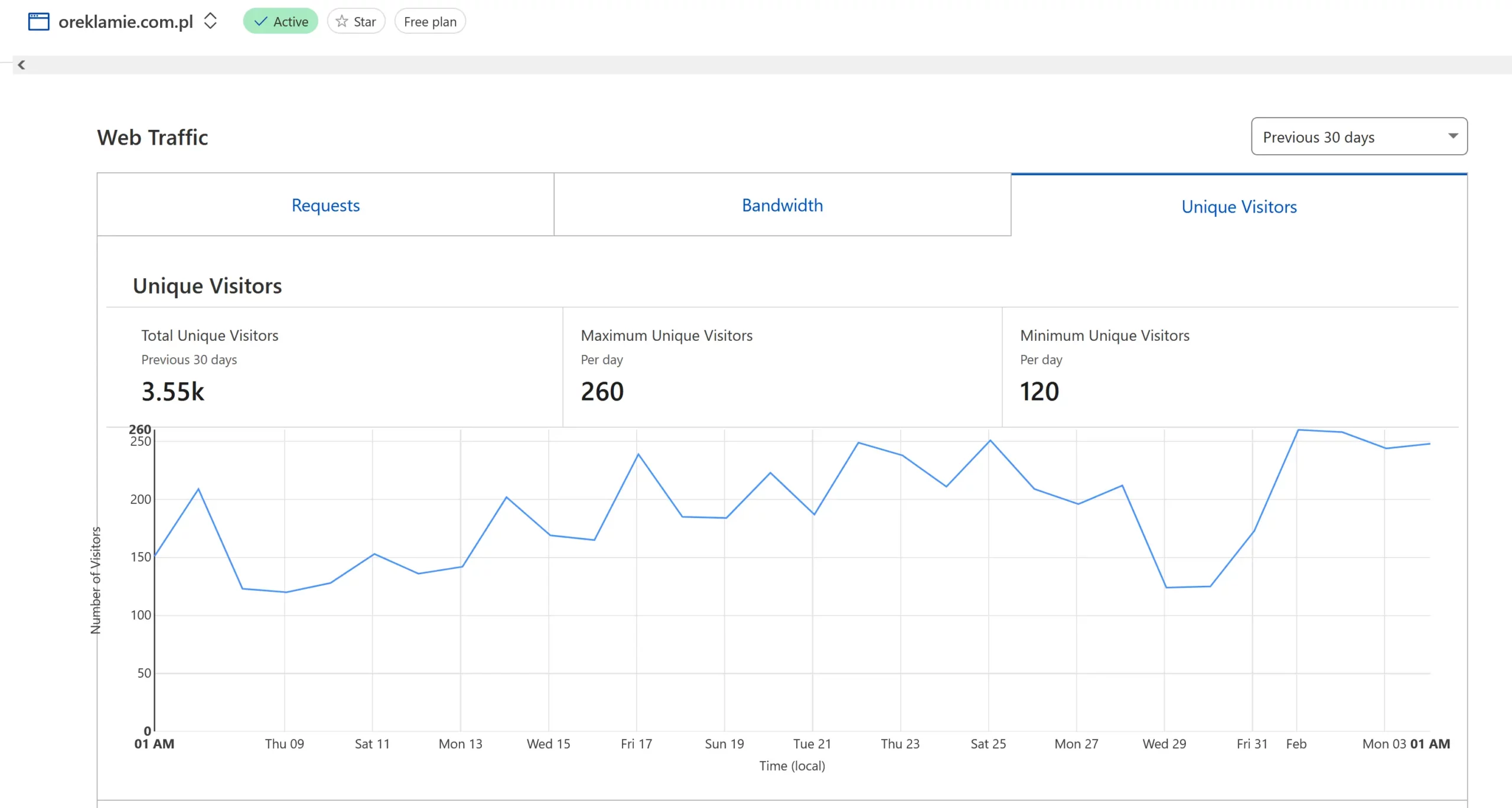Viewport: 1512px width, 808px height.
Task: Click the Wed 29 chart dip point
Action: pos(1166,587)
